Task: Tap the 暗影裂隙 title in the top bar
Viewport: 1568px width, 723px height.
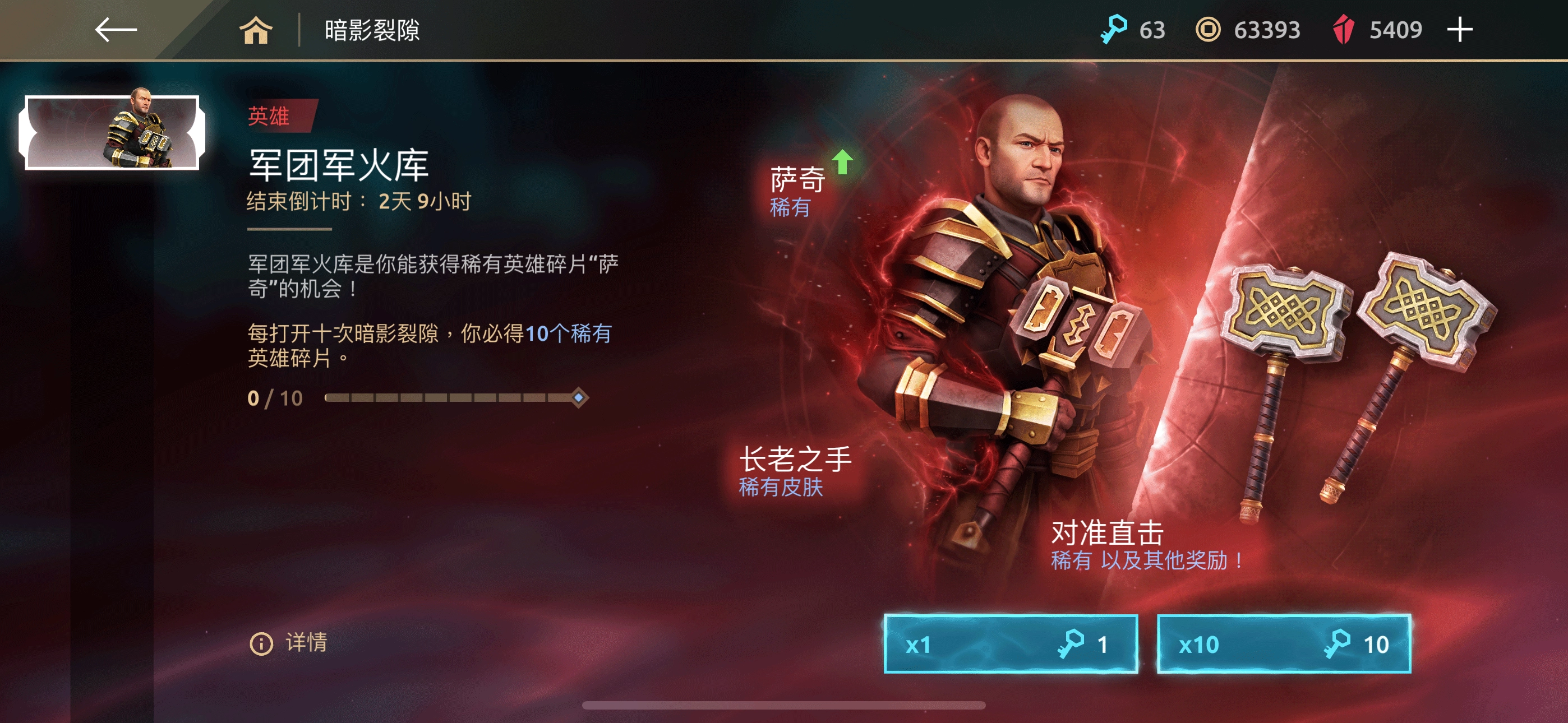Action: [x=372, y=30]
